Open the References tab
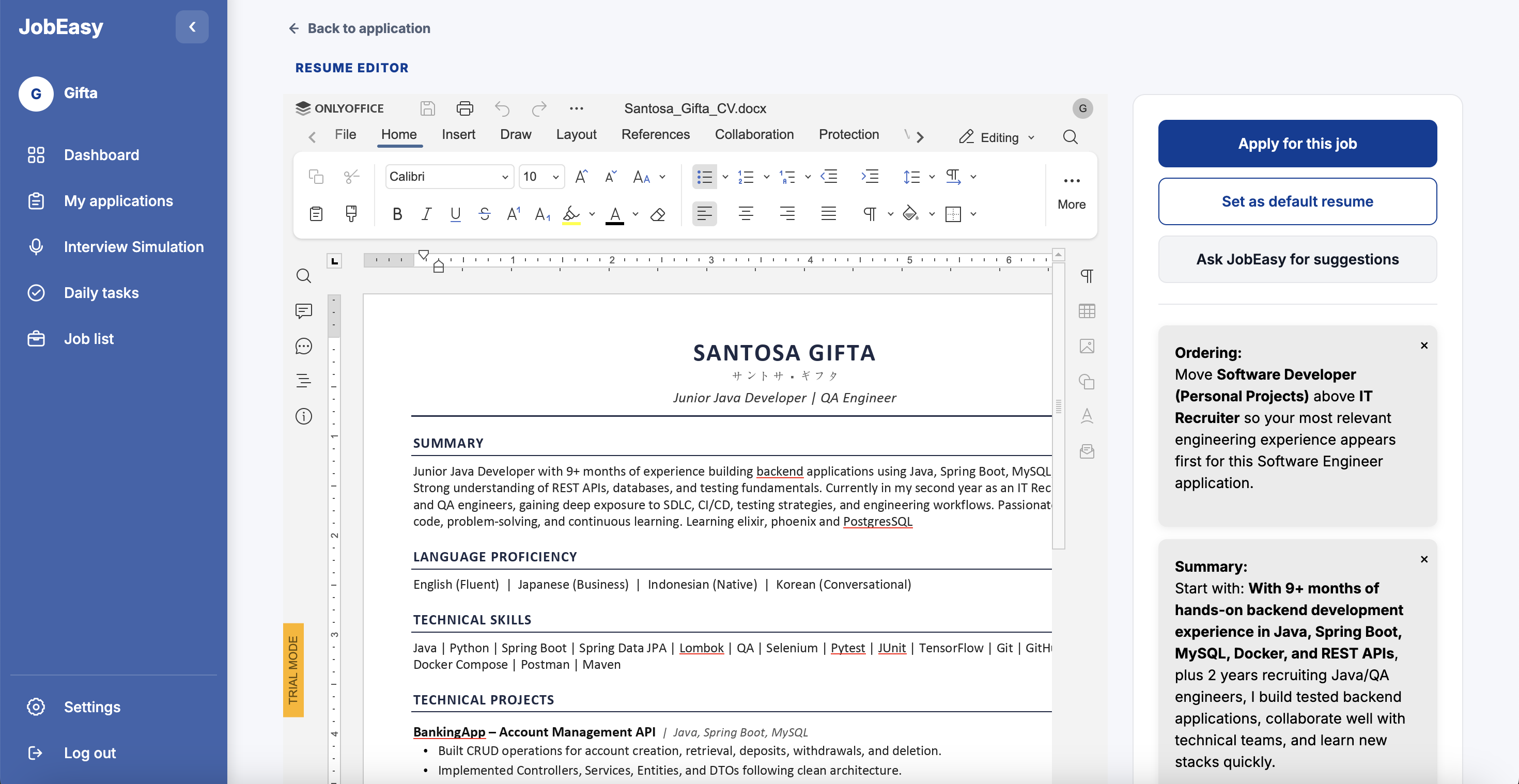This screenshot has height=784, width=1519. click(655, 134)
